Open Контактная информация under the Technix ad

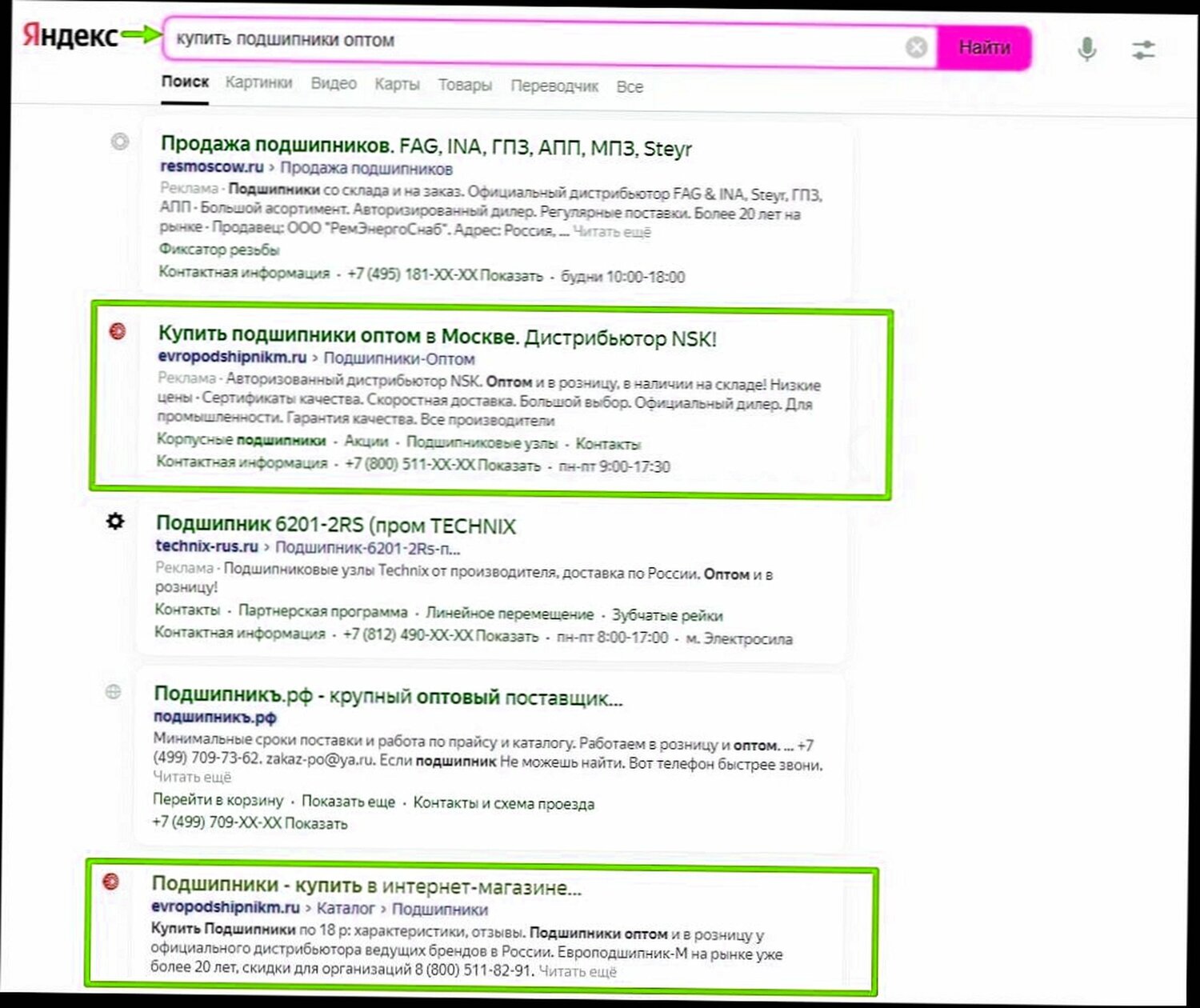(240, 634)
